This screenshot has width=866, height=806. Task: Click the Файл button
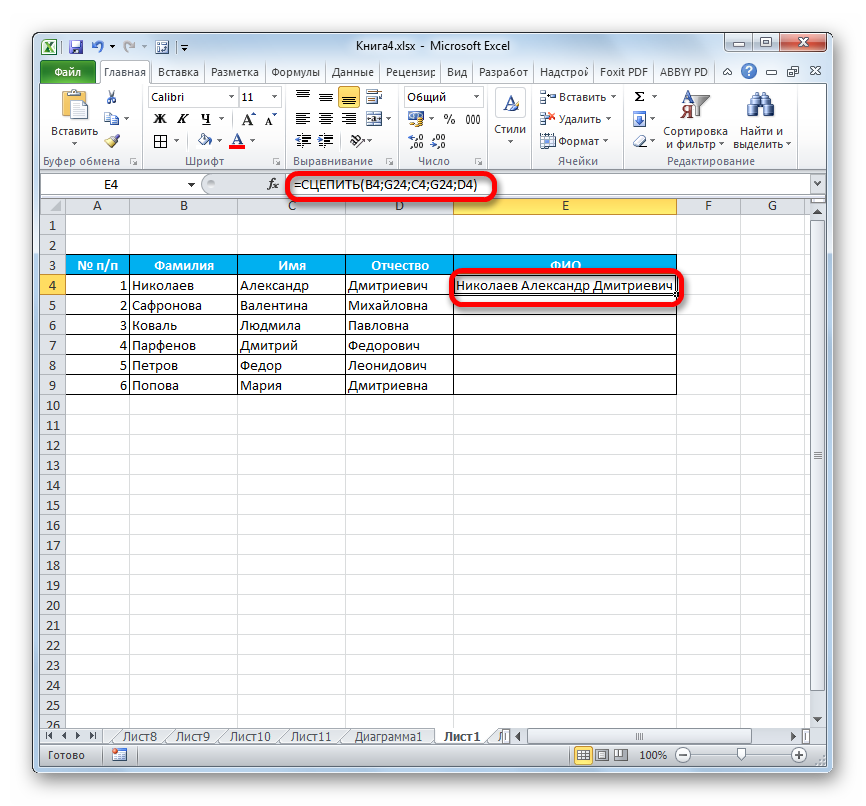click(x=68, y=72)
